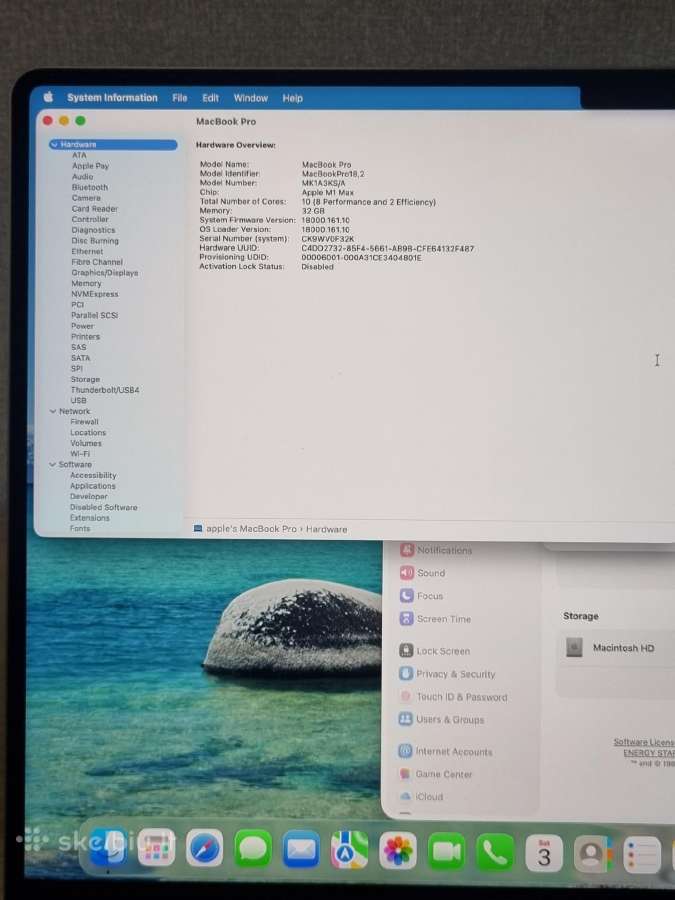Open the Software Licence link
675x900 pixels.
(x=643, y=742)
